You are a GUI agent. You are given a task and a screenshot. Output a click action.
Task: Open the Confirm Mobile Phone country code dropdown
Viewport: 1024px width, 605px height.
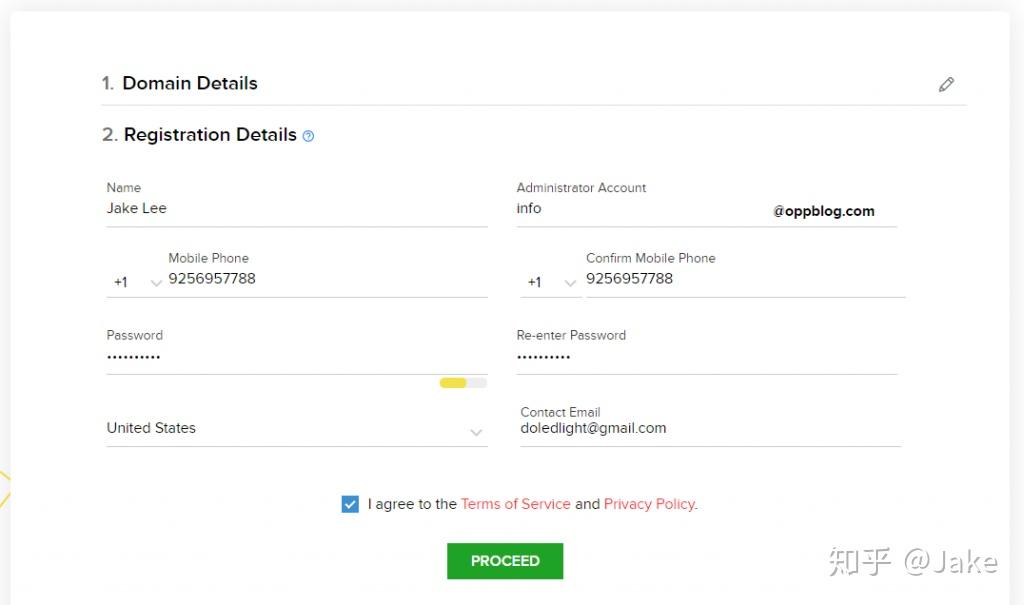pos(551,282)
